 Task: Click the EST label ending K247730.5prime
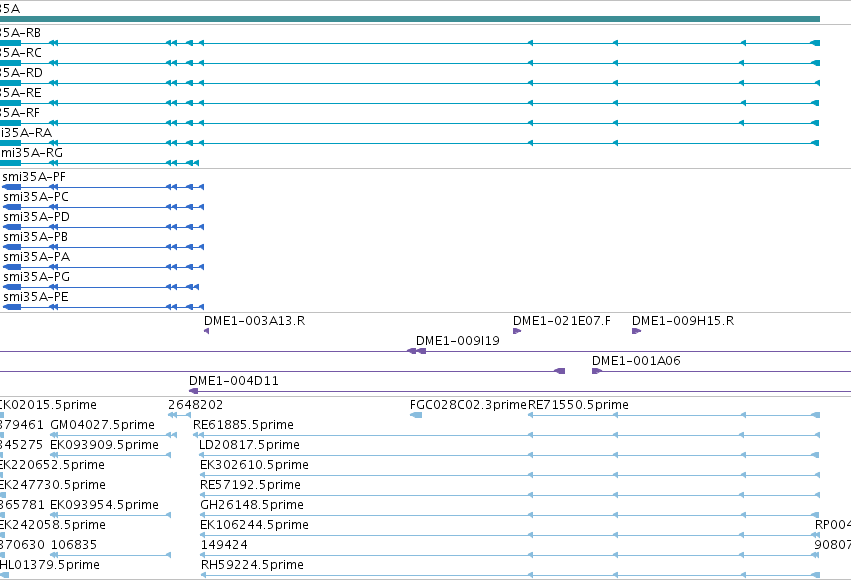click(x=53, y=485)
